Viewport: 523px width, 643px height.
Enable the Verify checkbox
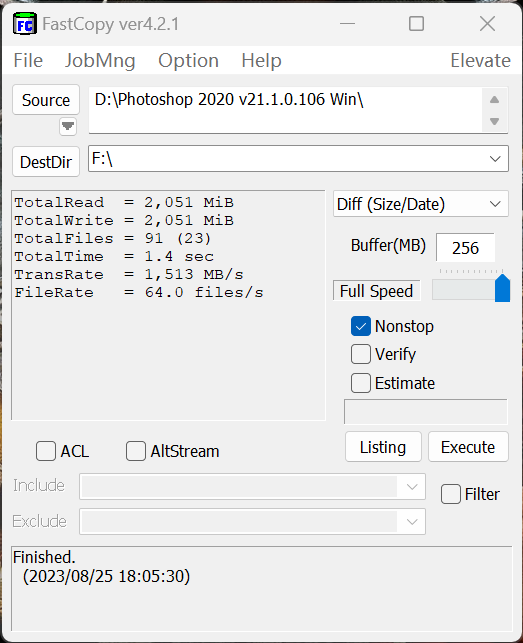[361, 354]
